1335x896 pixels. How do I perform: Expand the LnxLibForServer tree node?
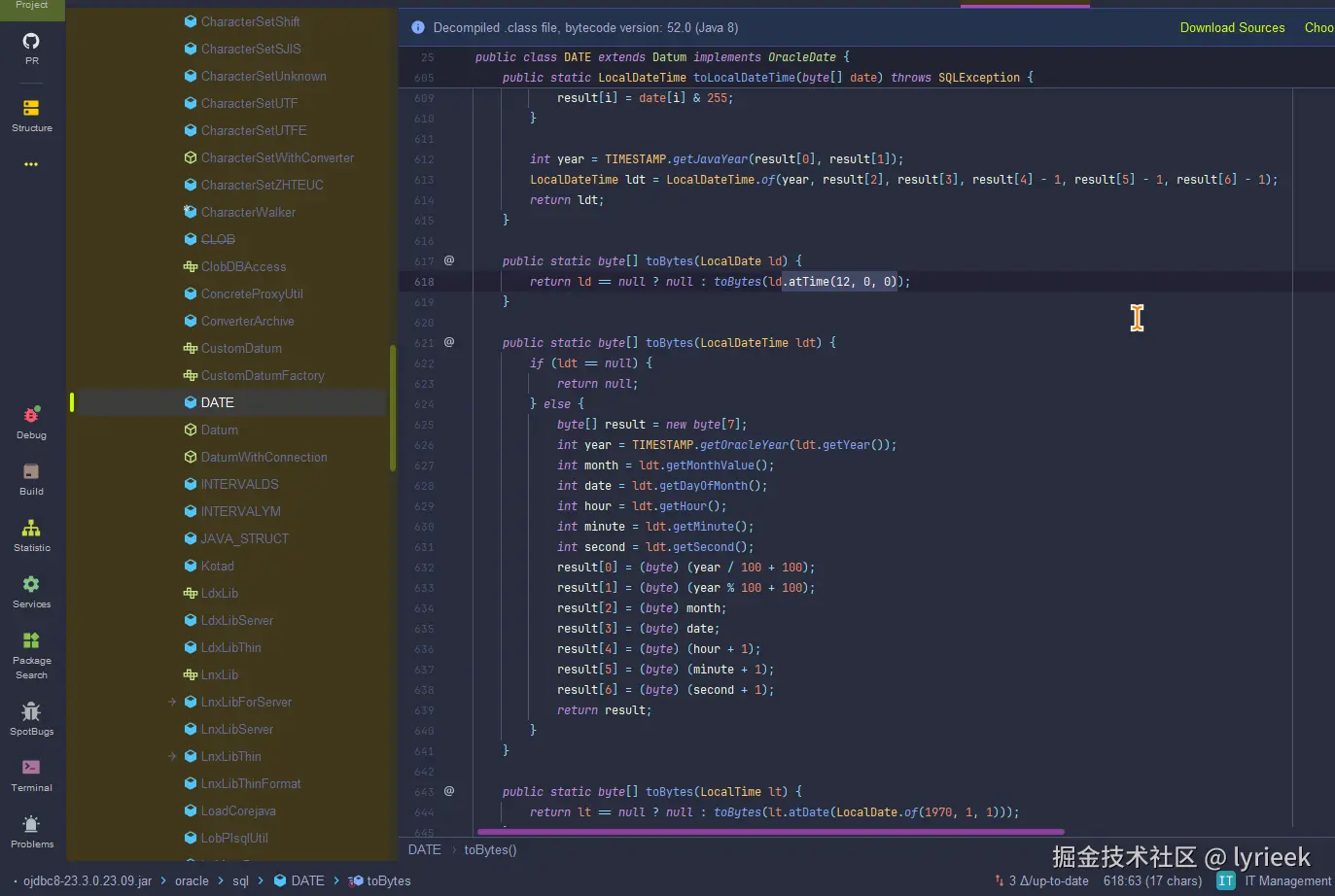point(172,702)
